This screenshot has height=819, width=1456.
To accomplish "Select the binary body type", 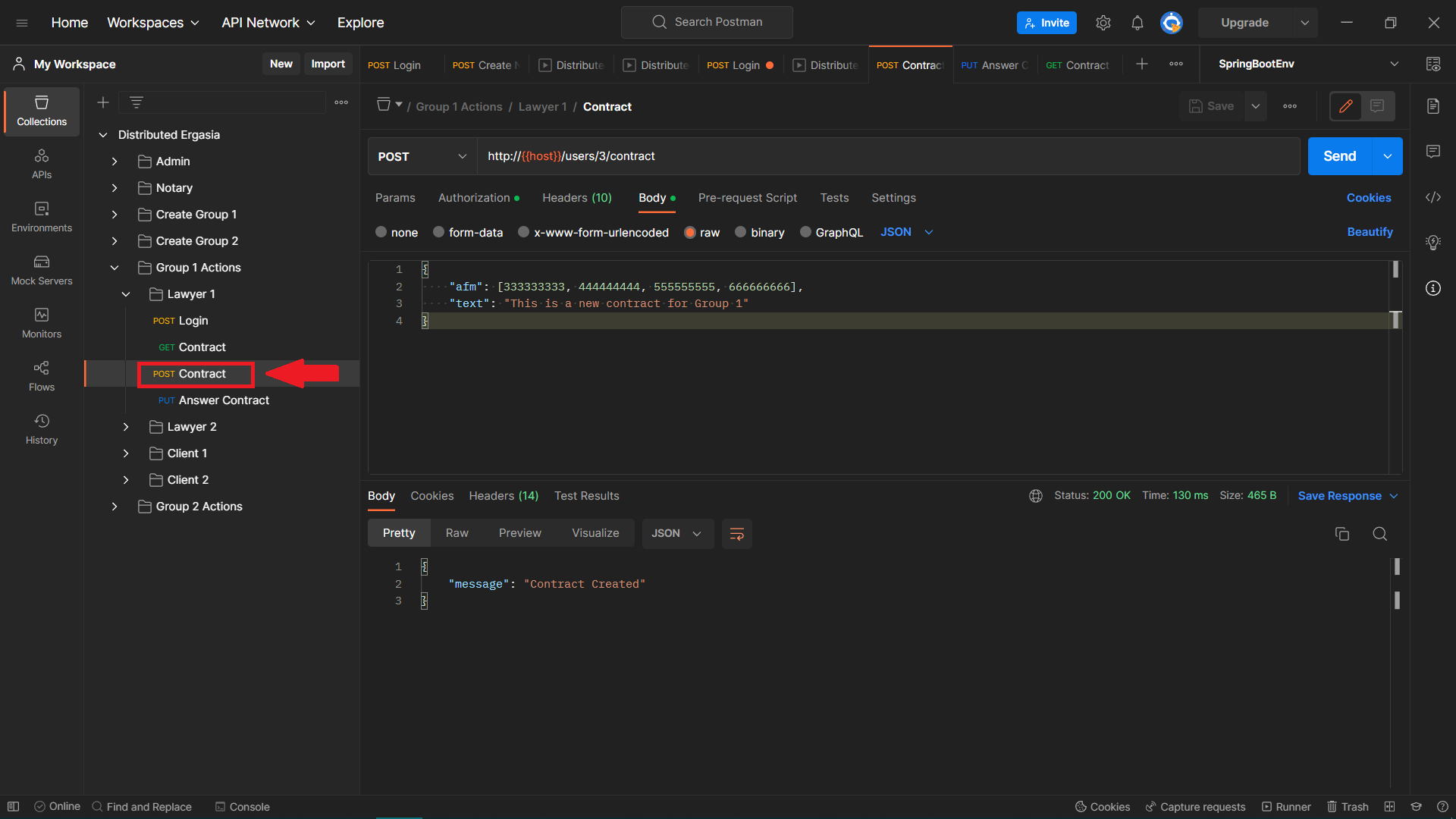I will point(760,232).
